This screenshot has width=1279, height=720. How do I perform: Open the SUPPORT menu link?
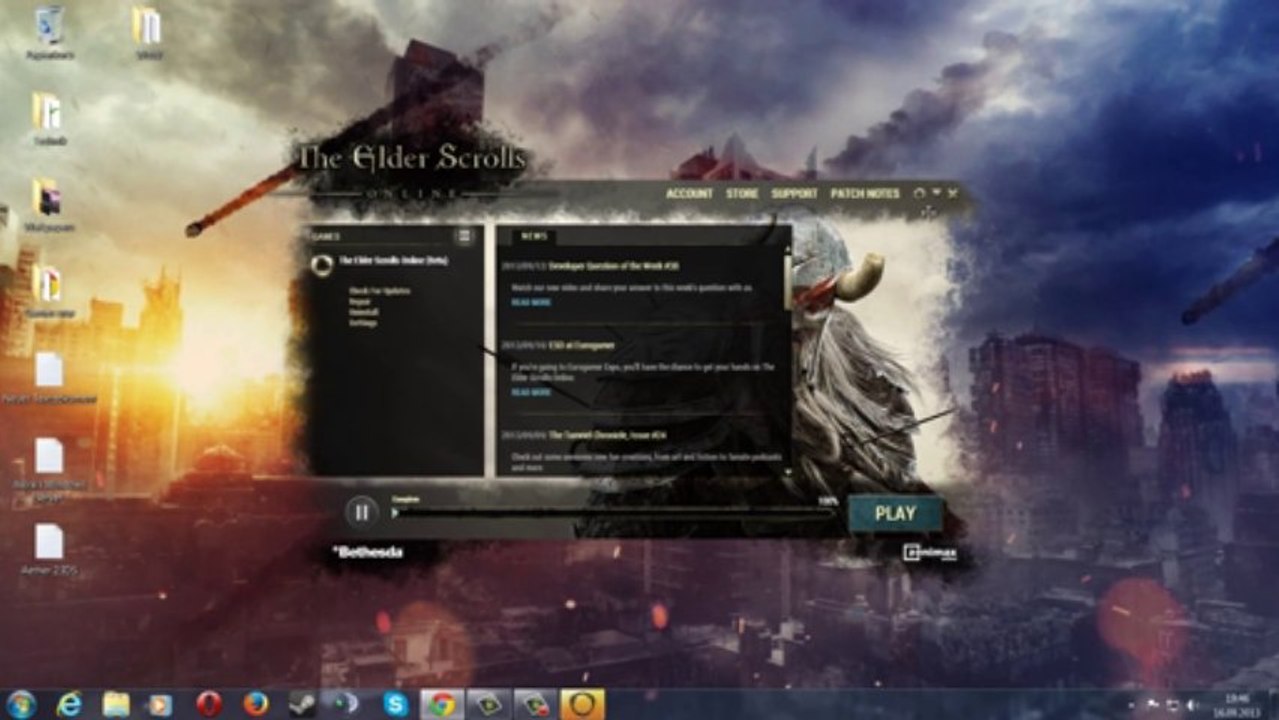(x=794, y=193)
